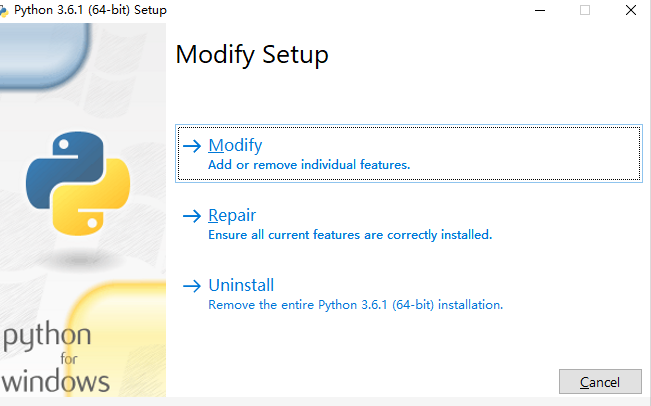Click the arrow icon beside Uninstall
Image resolution: width=651 pixels, height=406 pixels.
[x=192, y=286]
